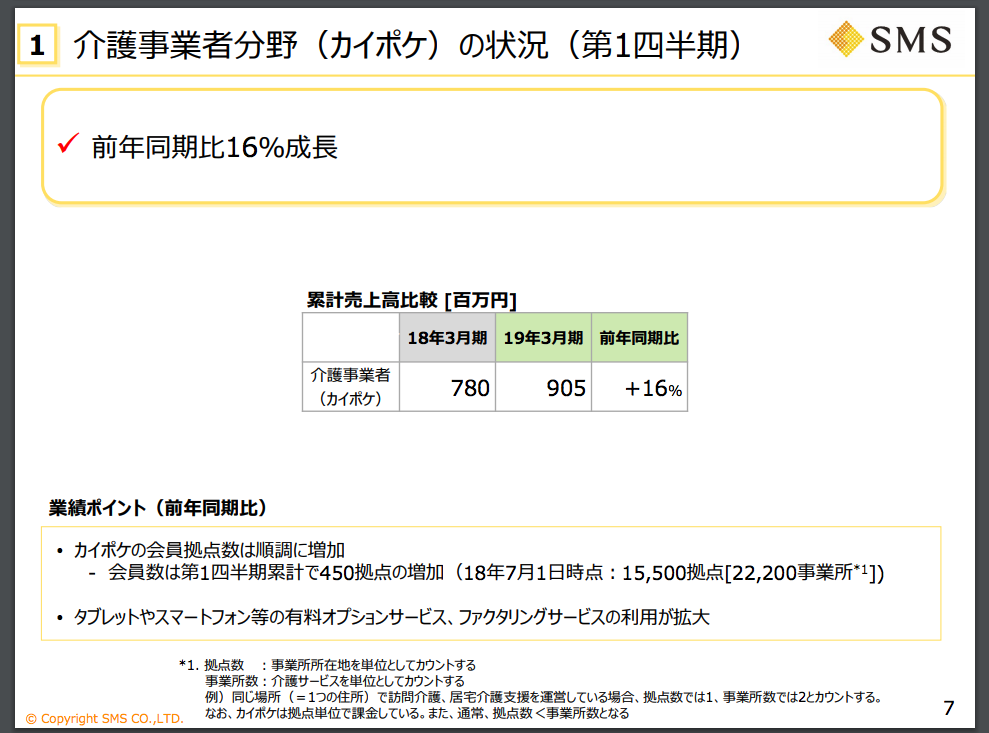Viewport: 989px width, 733px height.
Task: Click the footnote example line starting 例）同じ場所
Action: click(x=543, y=697)
